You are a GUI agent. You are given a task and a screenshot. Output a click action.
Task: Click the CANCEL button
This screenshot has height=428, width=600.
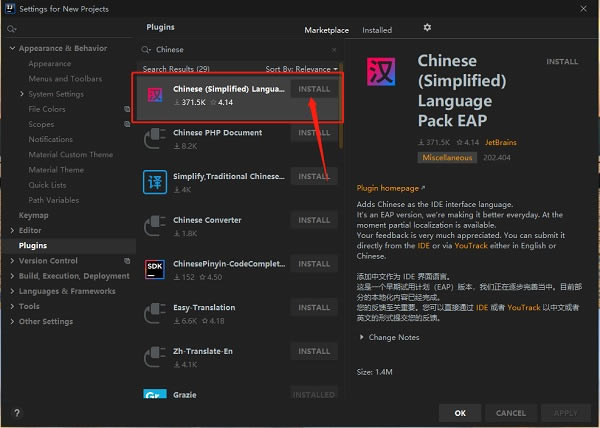[510, 413]
